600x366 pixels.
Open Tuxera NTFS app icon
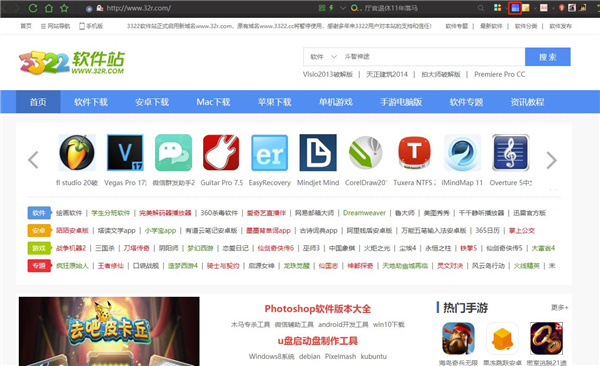click(x=414, y=152)
